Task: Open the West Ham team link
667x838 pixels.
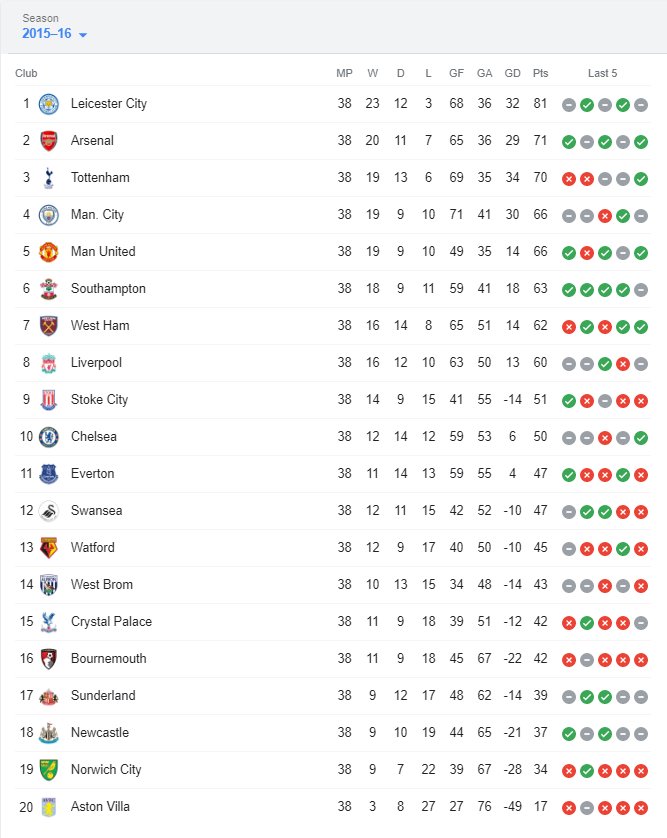Action: point(100,326)
